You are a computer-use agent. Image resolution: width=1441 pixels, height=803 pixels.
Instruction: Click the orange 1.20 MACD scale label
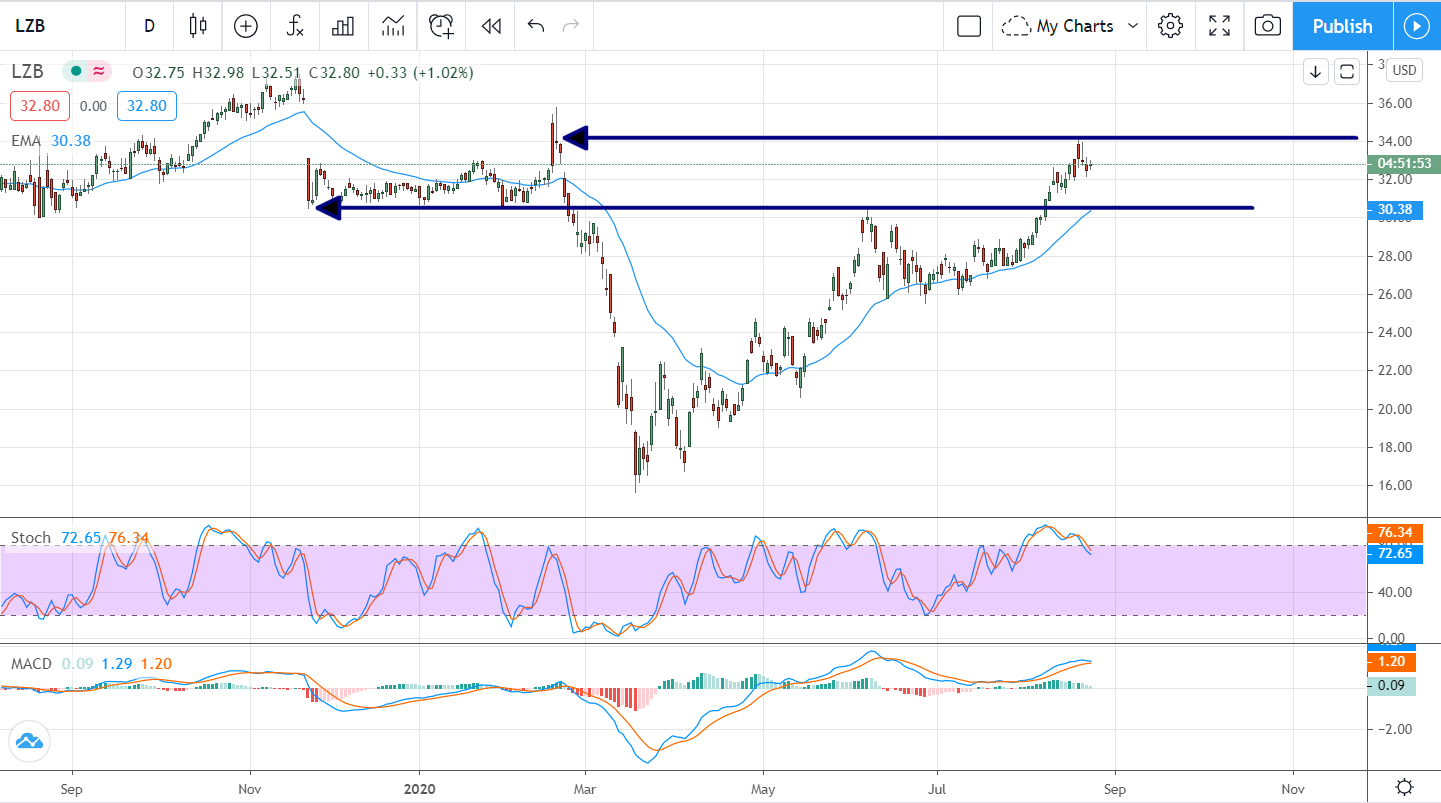tap(1394, 662)
